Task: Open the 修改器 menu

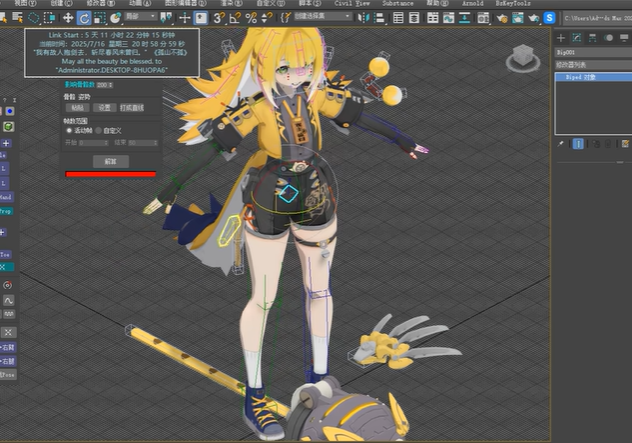Action: 101,3
